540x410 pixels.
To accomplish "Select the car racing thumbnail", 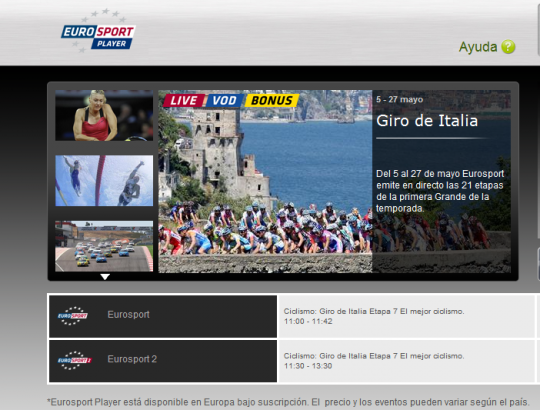I will 104,246.
